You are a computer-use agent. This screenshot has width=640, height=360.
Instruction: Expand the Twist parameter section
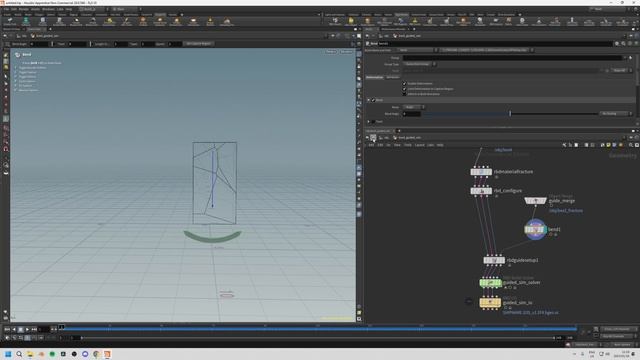369,122
